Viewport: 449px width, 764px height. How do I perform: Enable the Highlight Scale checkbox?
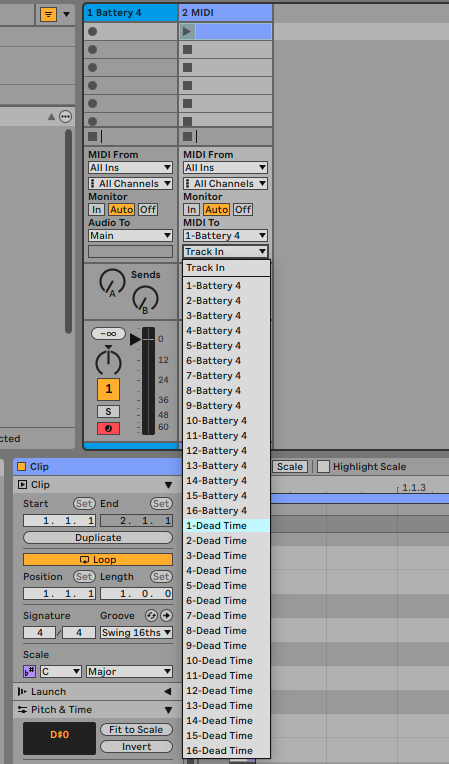323,467
